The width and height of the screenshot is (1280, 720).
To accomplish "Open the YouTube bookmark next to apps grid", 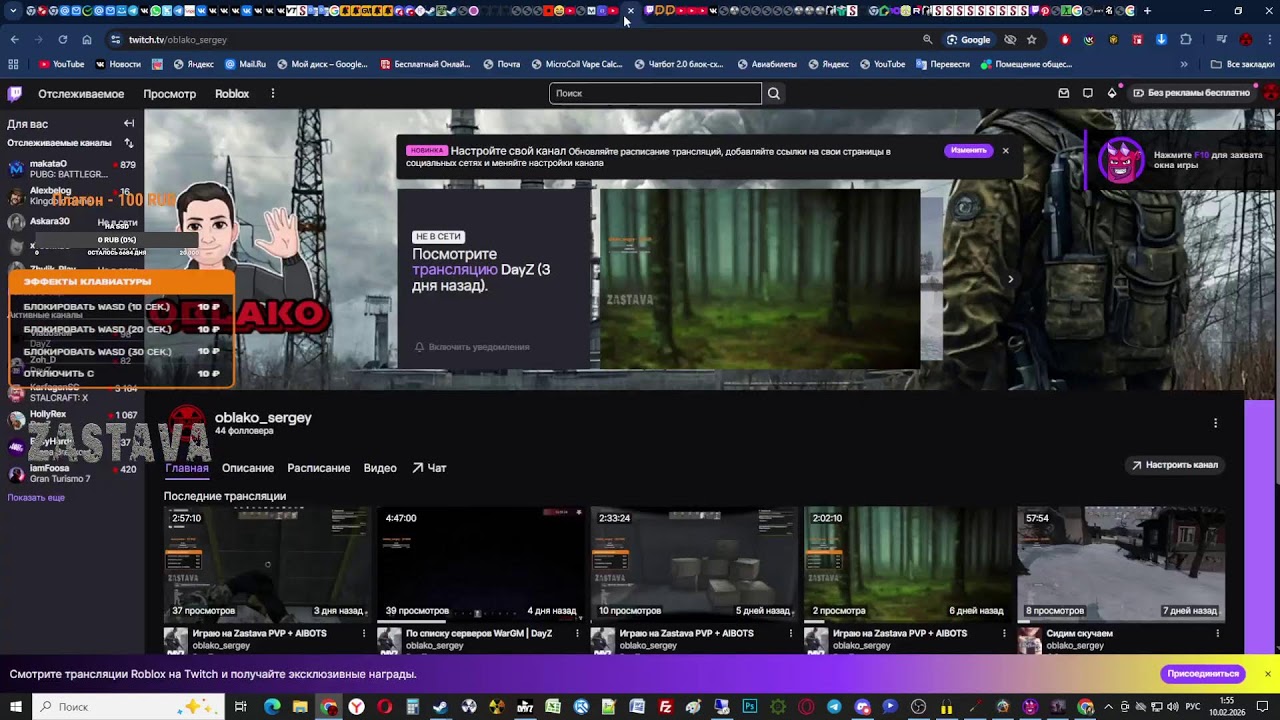I will point(61,64).
